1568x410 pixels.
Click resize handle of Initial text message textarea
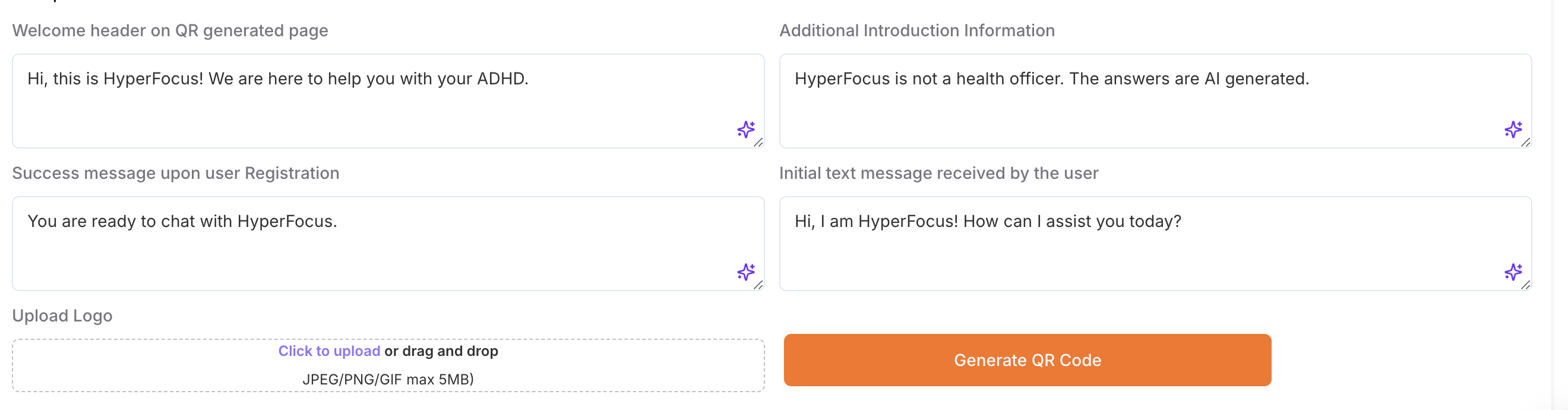(x=1525, y=285)
